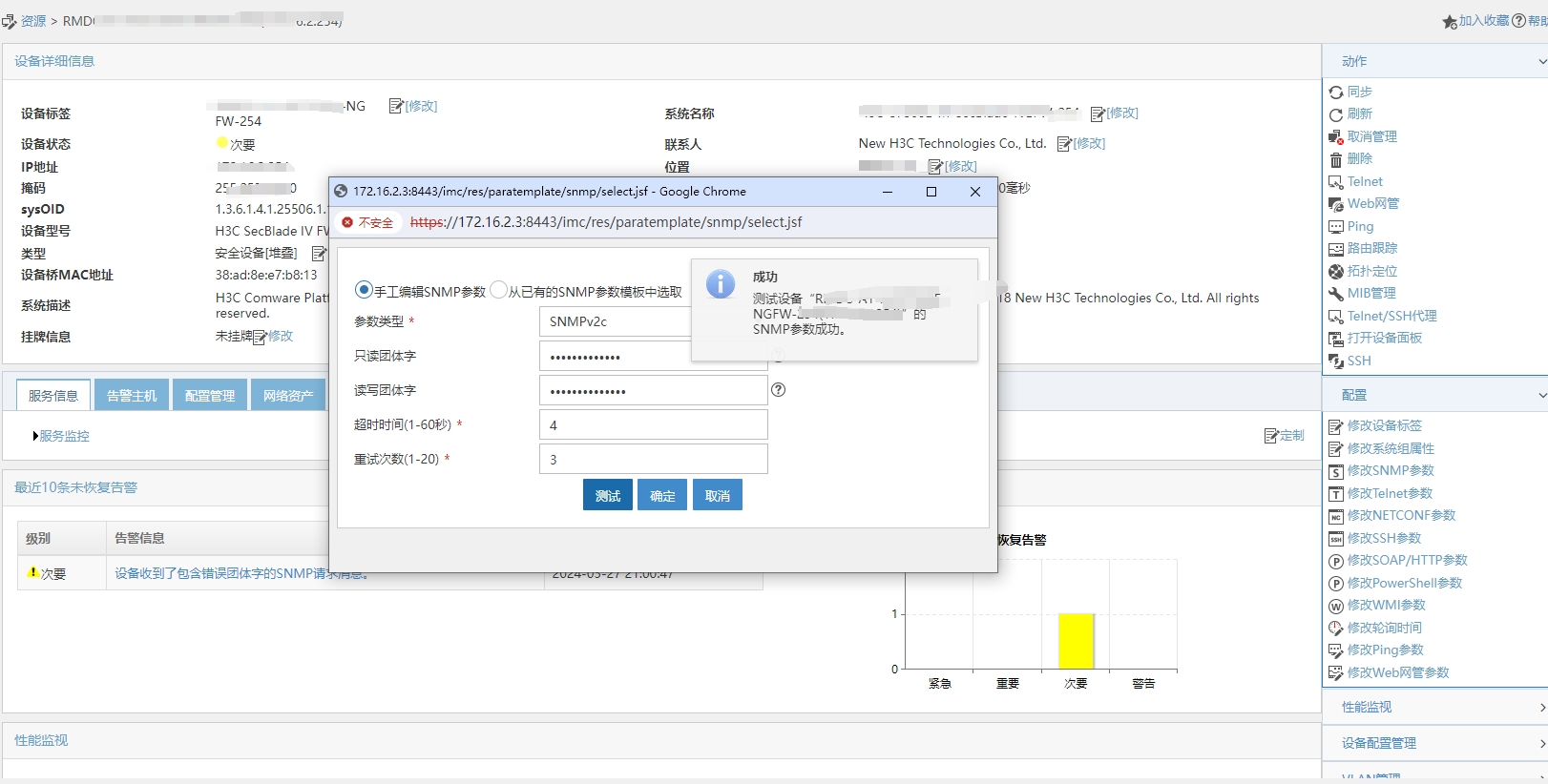The width and height of the screenshot is (1548, 784).
Task: Click the Telnet/SSH代理 icon
Action: (x=1336, y=317)
